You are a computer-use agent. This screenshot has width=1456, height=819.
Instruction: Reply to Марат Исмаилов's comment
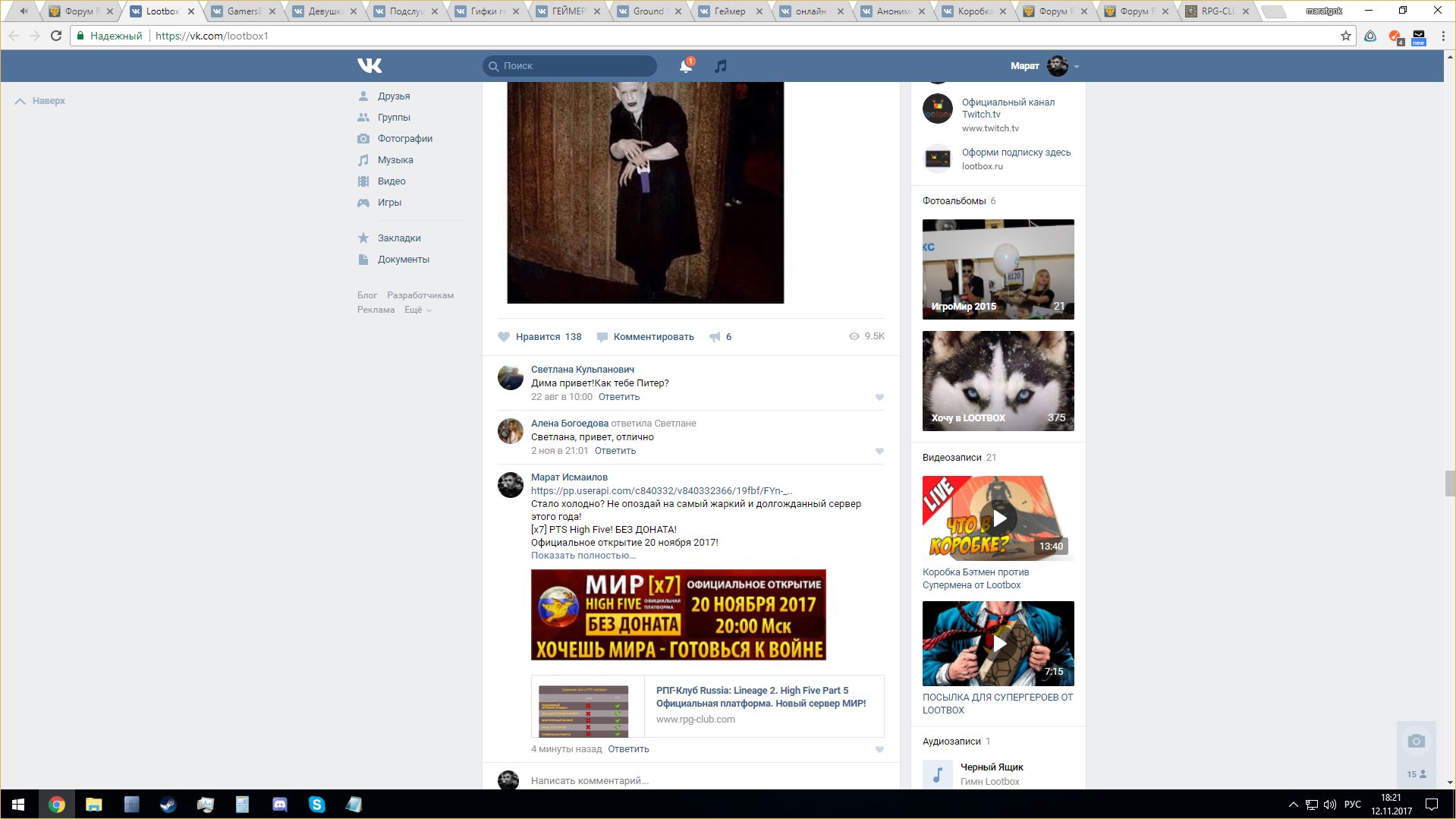628,749
